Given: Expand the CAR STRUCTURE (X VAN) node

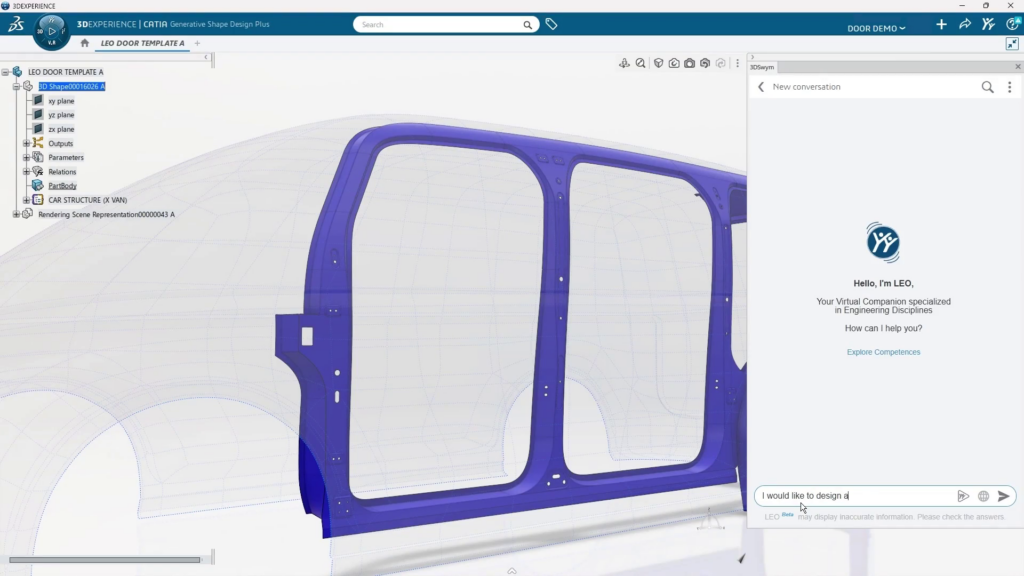Looking at the screenshot, I should pos(26,200).
